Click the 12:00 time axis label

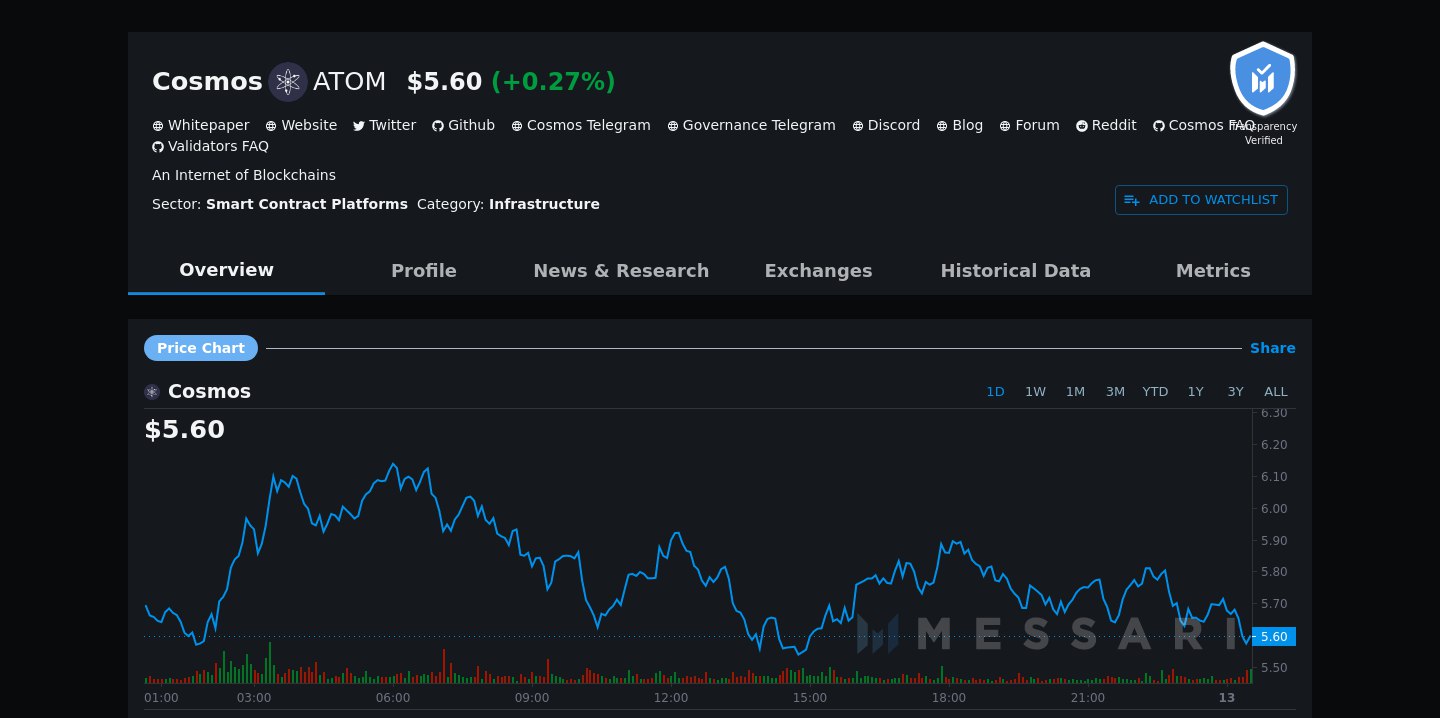tap(670, 698)
